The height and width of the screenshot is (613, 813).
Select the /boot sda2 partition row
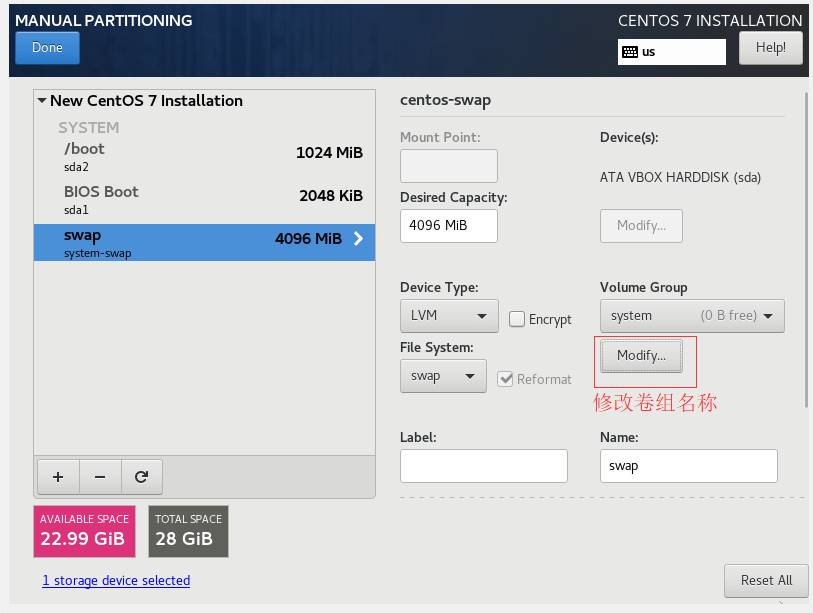[204, 157]
